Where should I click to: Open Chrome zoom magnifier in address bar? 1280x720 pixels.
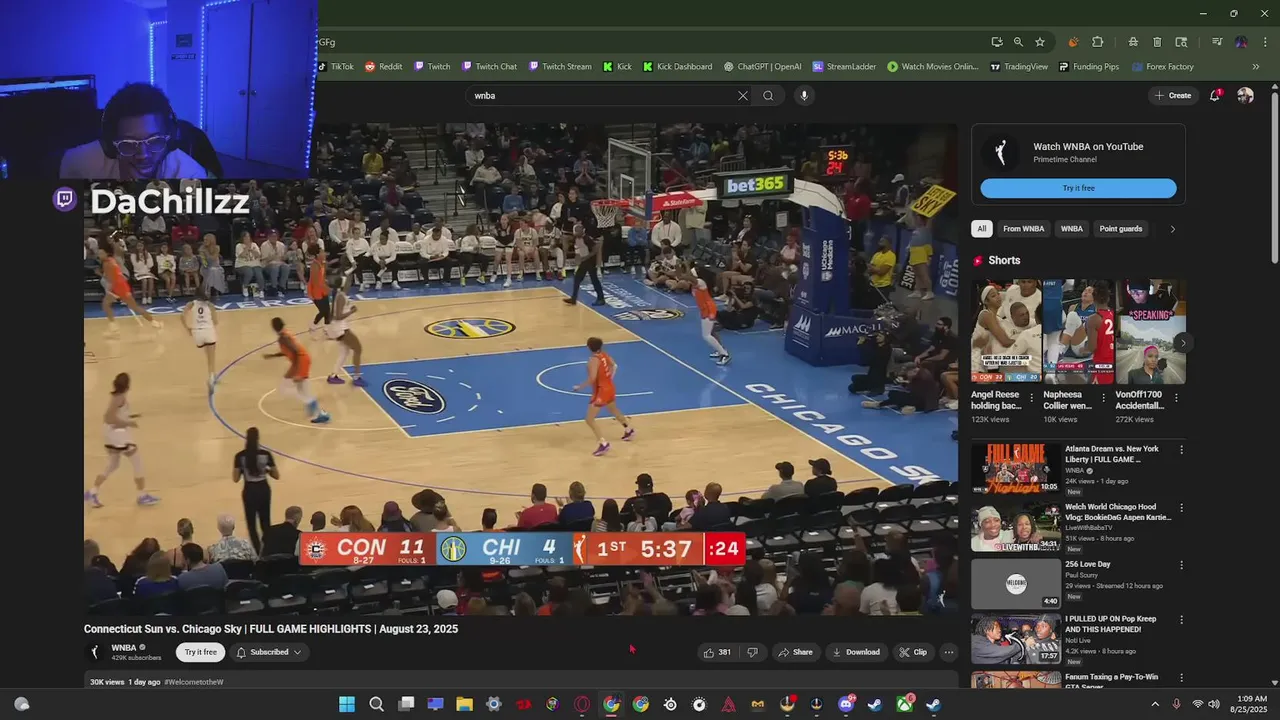[x=1018, y=42]
